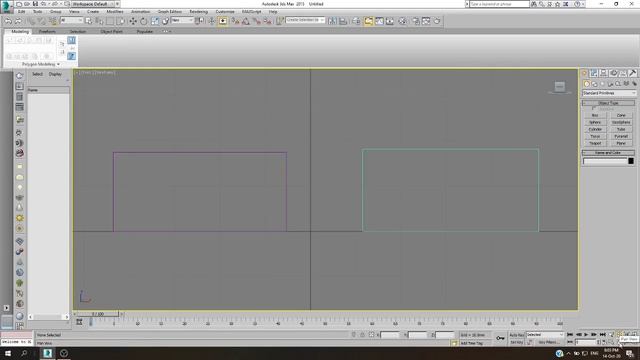This screenshot has height=360, width=640.
Task: Expand the Polygon Modeling panel arrow
Action: pos(58,64)
